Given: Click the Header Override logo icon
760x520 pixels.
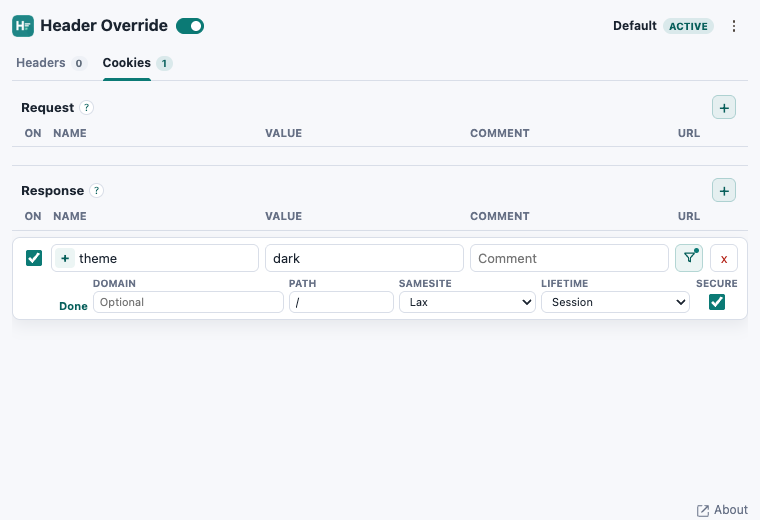Looking at the screenshot, I should pyautogui.click(x=23, y=26).
